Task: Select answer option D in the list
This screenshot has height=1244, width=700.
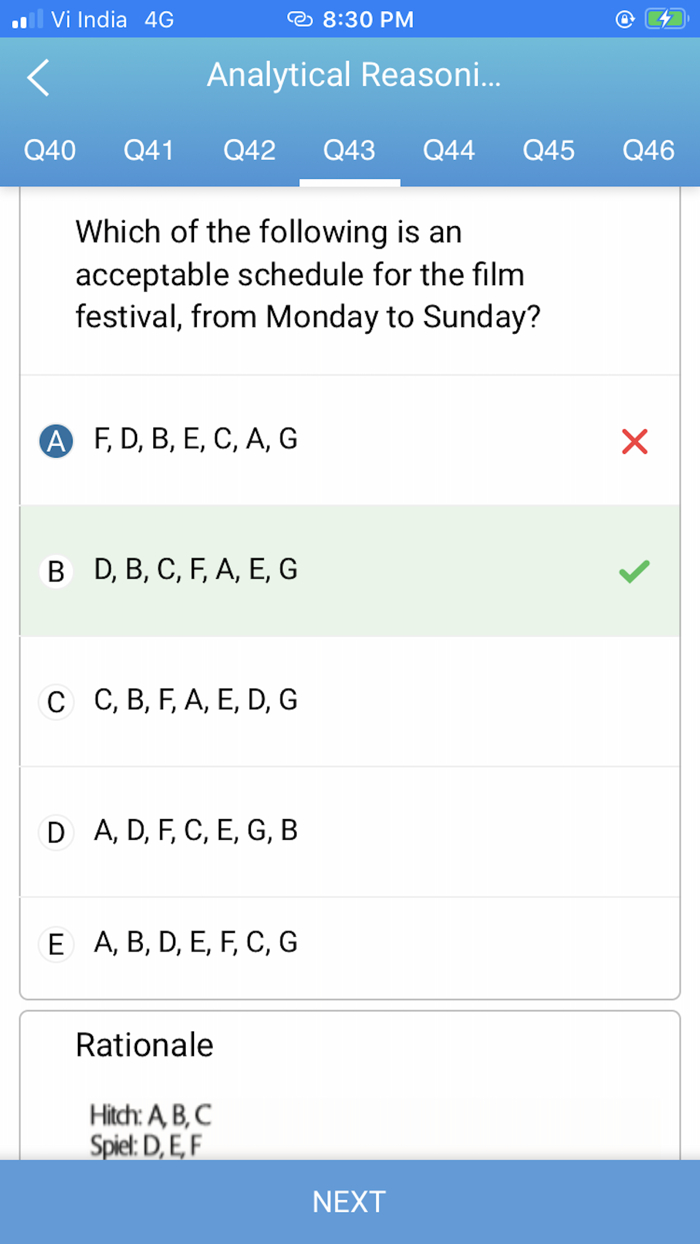Action: pyautogui.click(x=195, y=831)
